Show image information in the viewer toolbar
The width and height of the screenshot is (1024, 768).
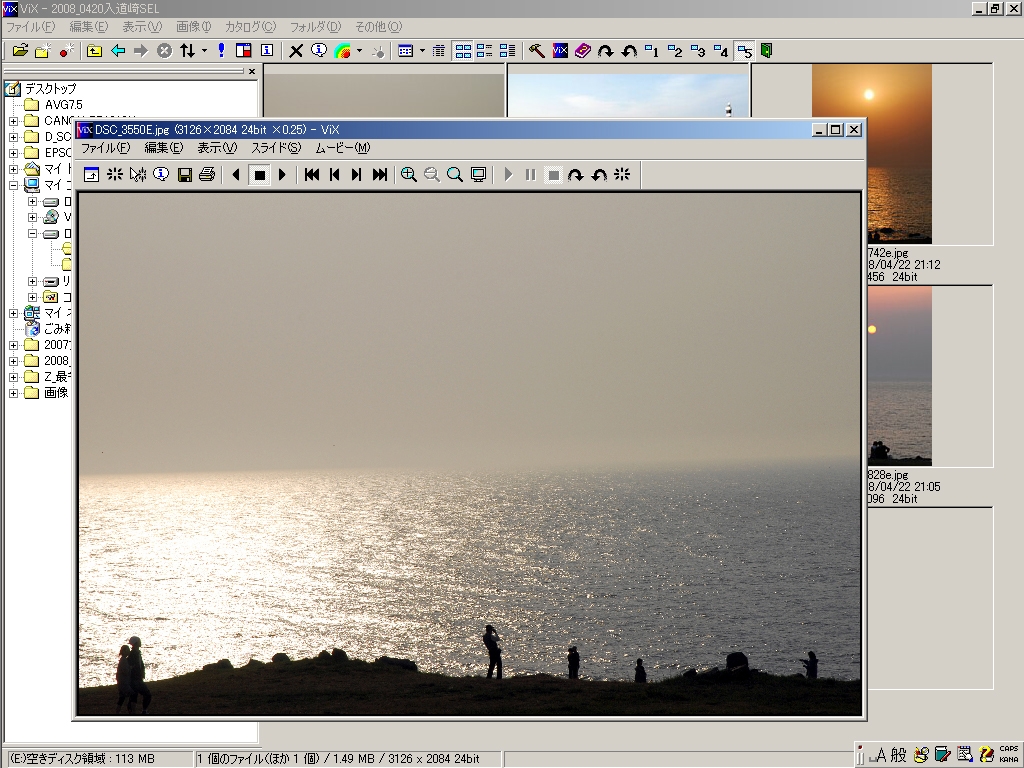161,175
